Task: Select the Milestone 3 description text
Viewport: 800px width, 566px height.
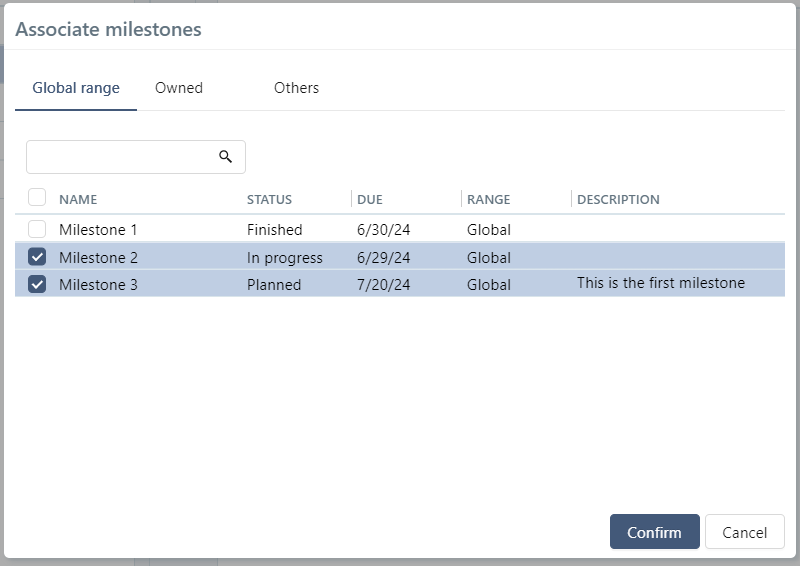Action: click(x=661, y=283)
